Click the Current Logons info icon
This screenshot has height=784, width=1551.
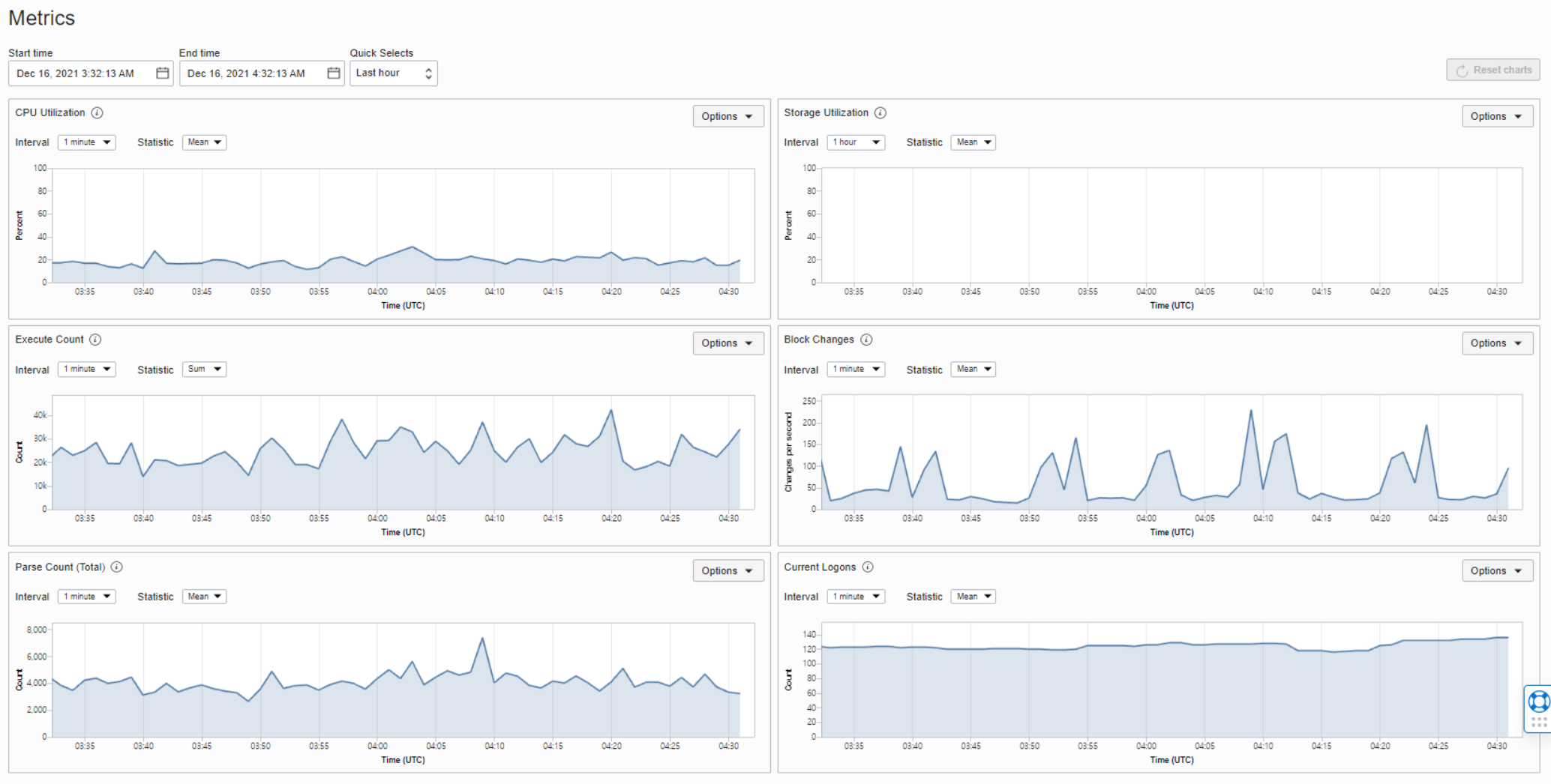868,567
